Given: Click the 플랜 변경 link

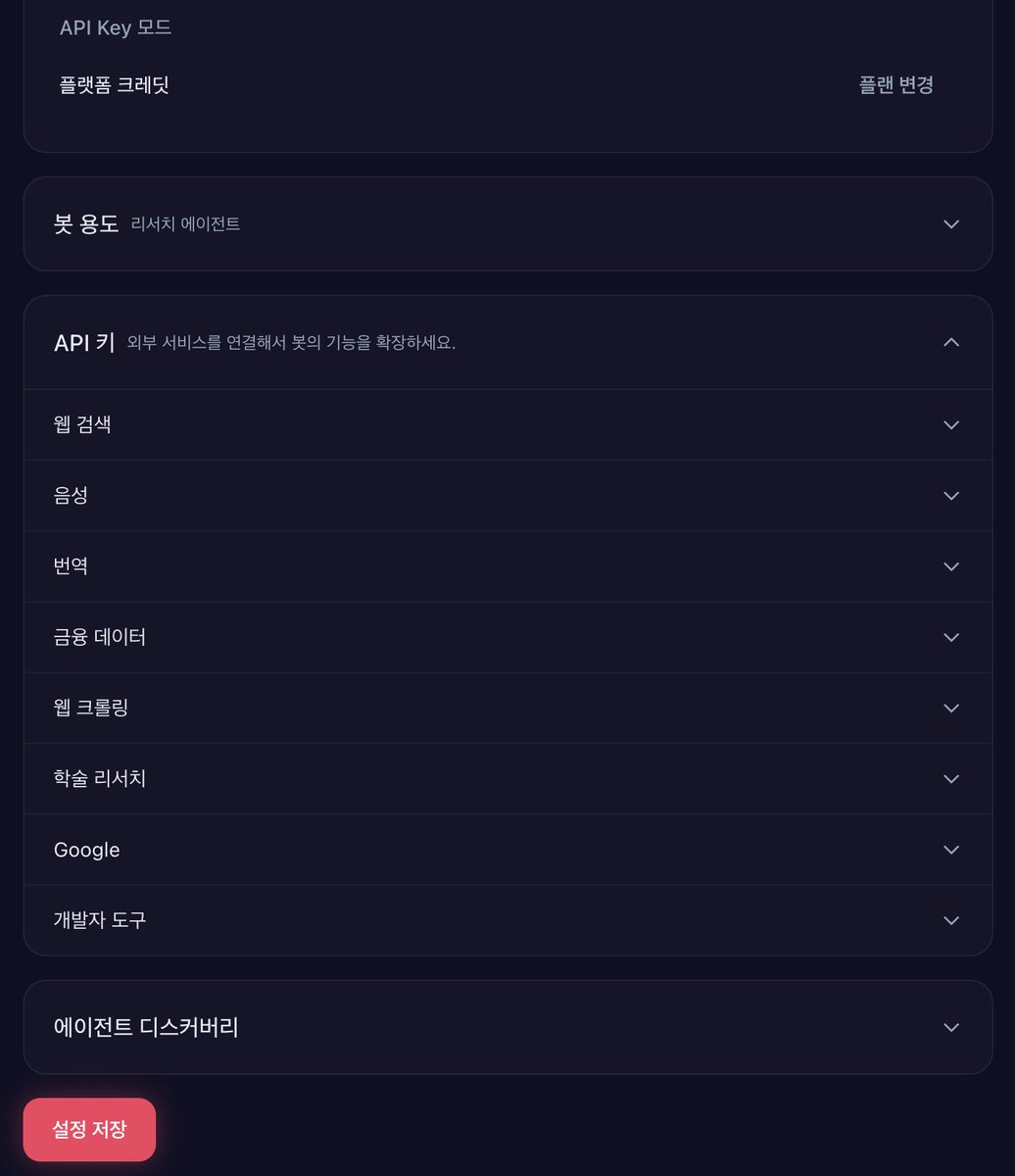Looking at the screenshot, I should [x=895, y=85].
